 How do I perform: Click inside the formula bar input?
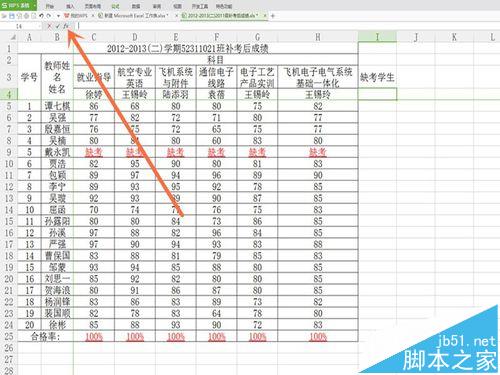tap(287, 26)
